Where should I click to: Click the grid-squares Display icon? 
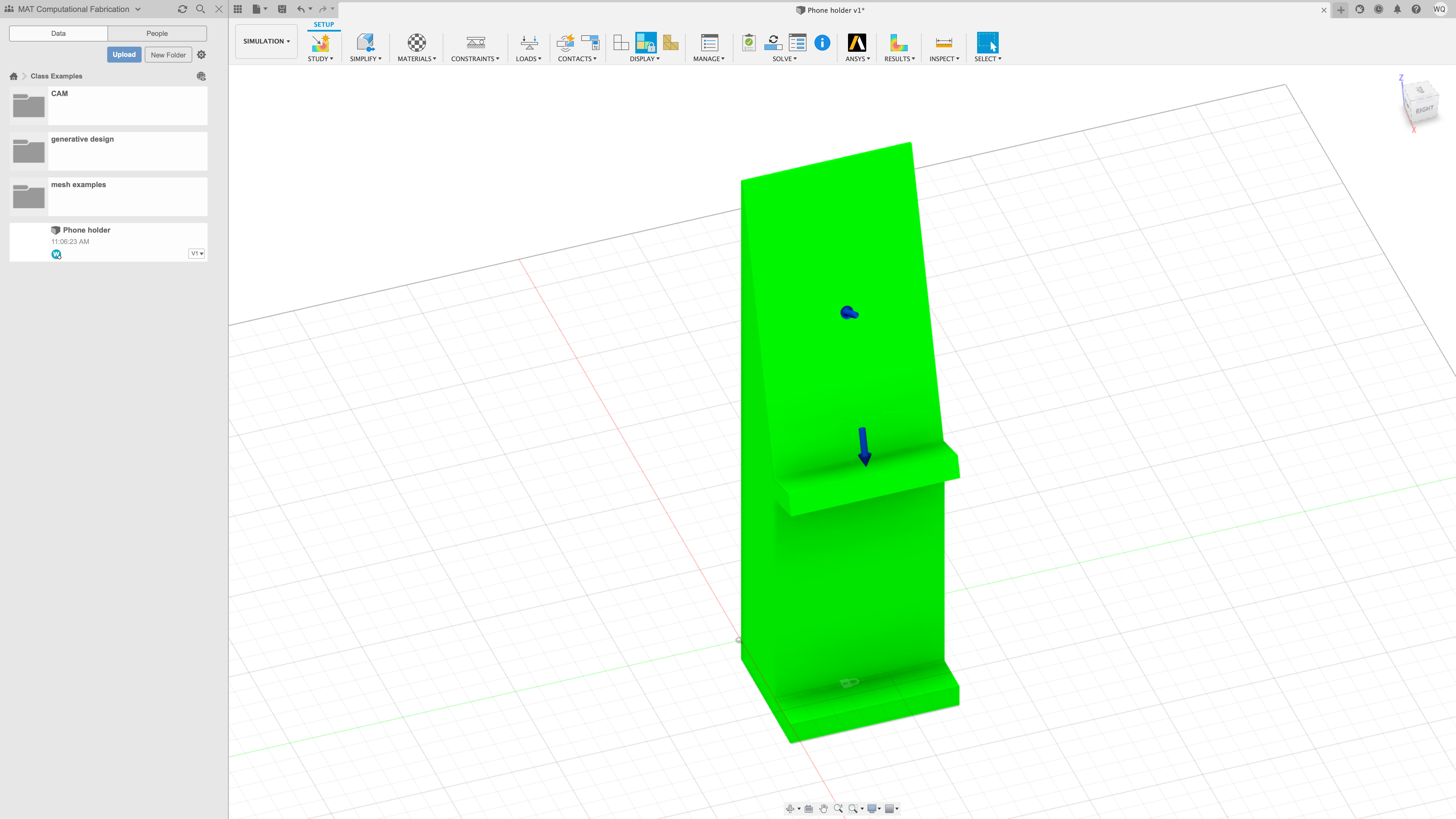(621, 43)
